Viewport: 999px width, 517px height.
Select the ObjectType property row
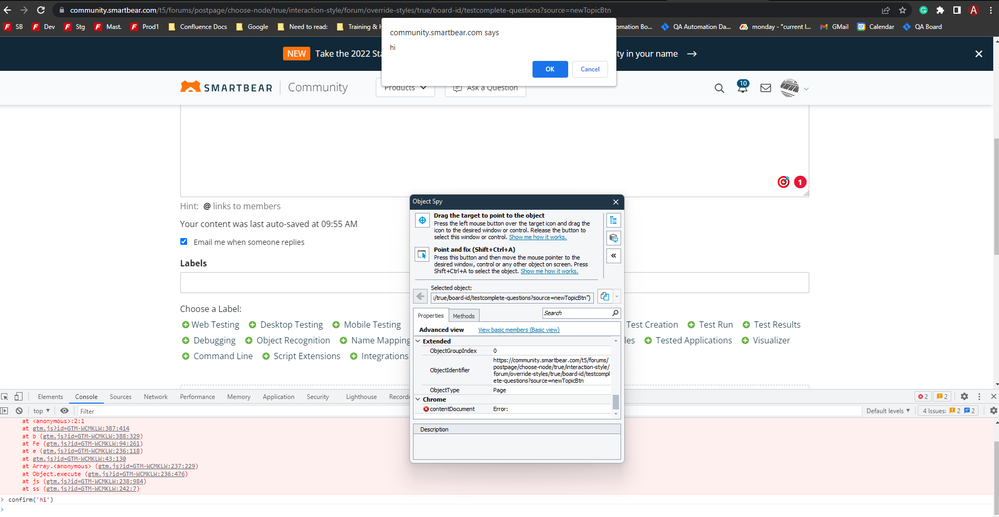pyautogui.click(x=513, y=390)
